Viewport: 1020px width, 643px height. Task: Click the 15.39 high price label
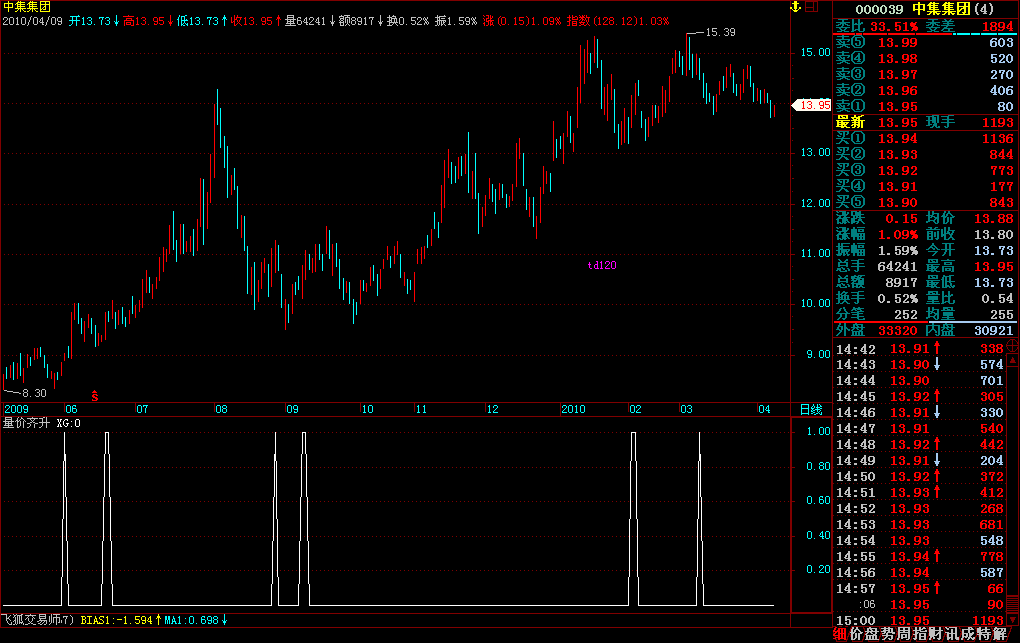720,33
